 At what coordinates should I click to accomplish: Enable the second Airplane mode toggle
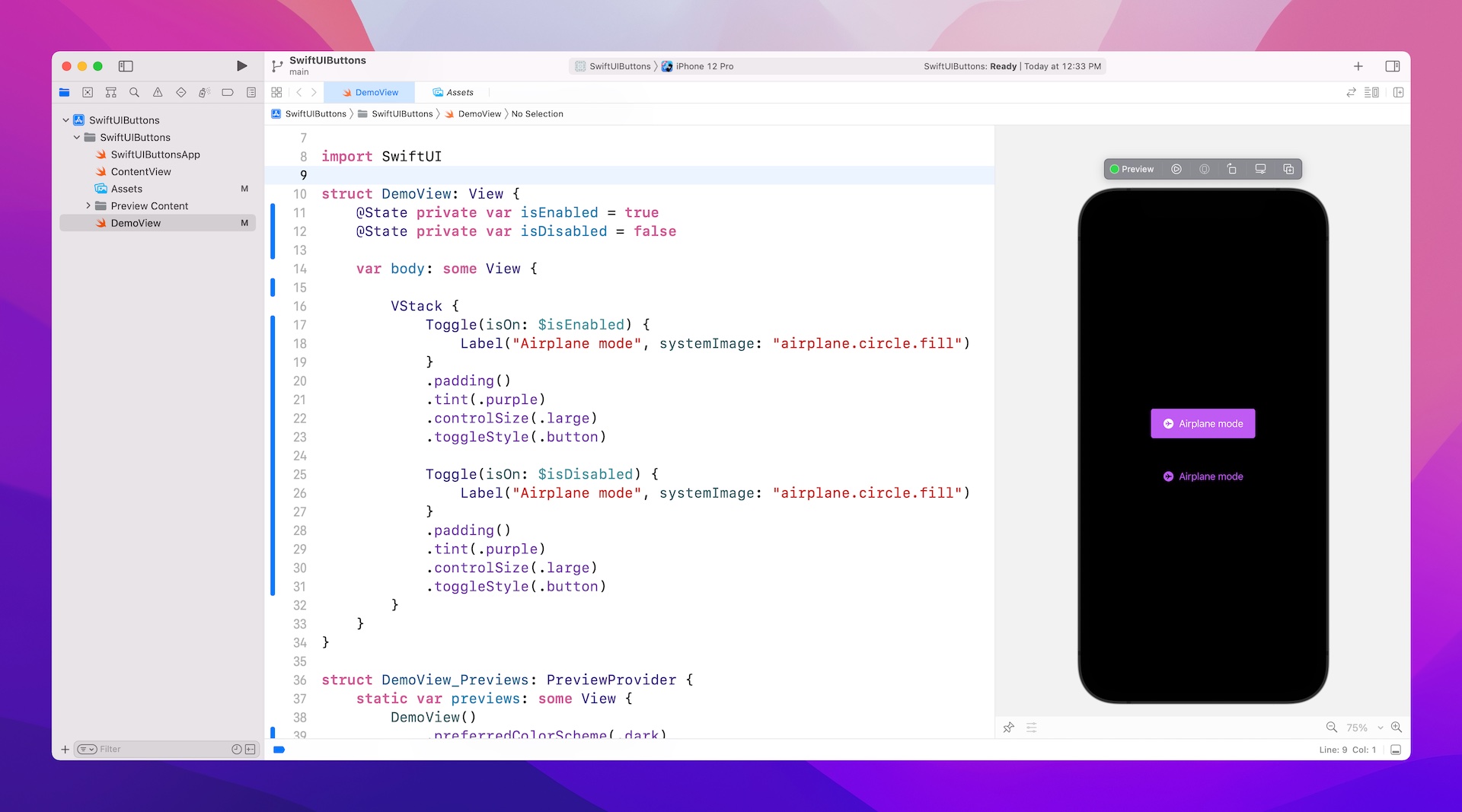click(1202, 476)
